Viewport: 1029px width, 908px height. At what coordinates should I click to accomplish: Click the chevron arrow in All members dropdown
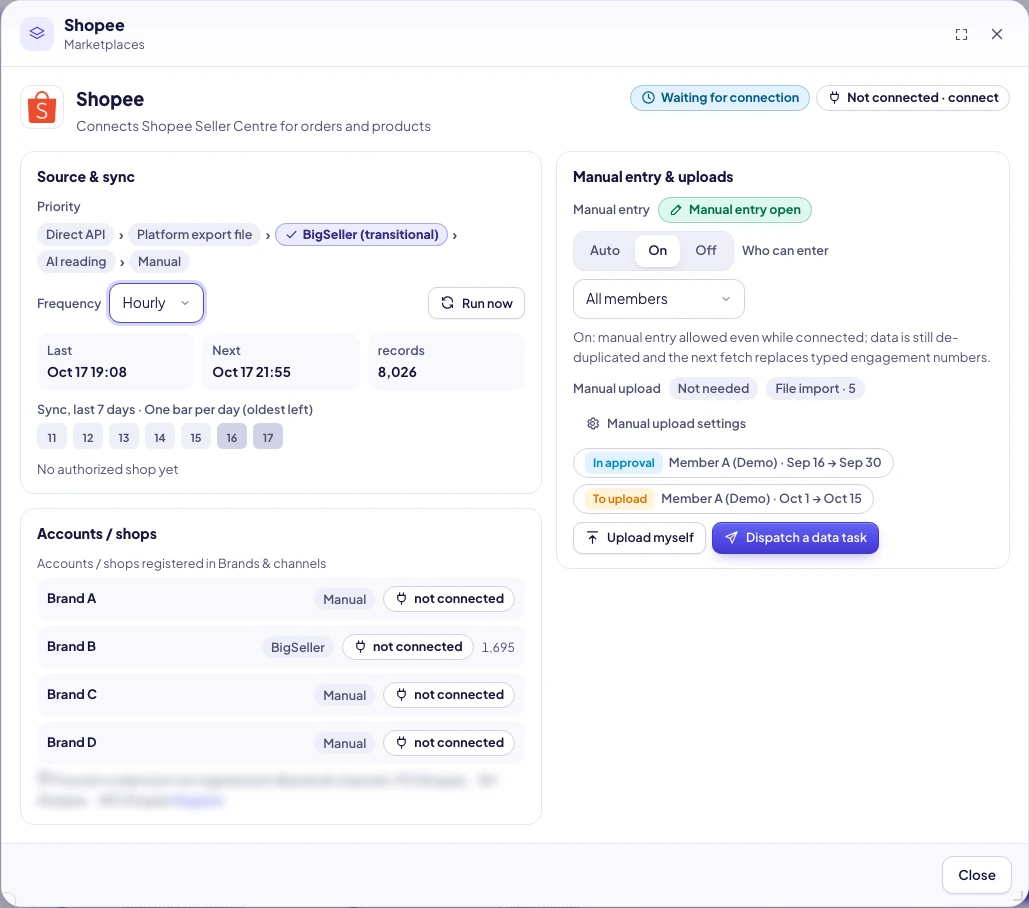[726, 299]
